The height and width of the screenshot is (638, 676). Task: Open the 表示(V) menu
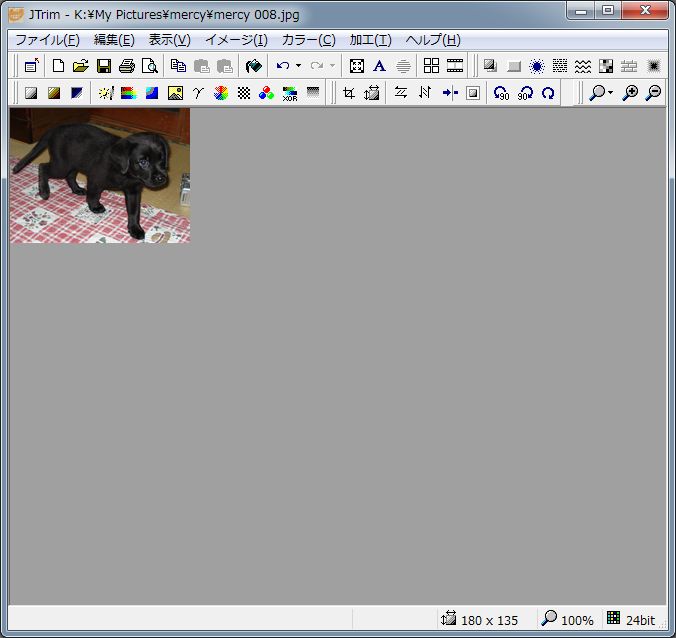pos(169,40)
